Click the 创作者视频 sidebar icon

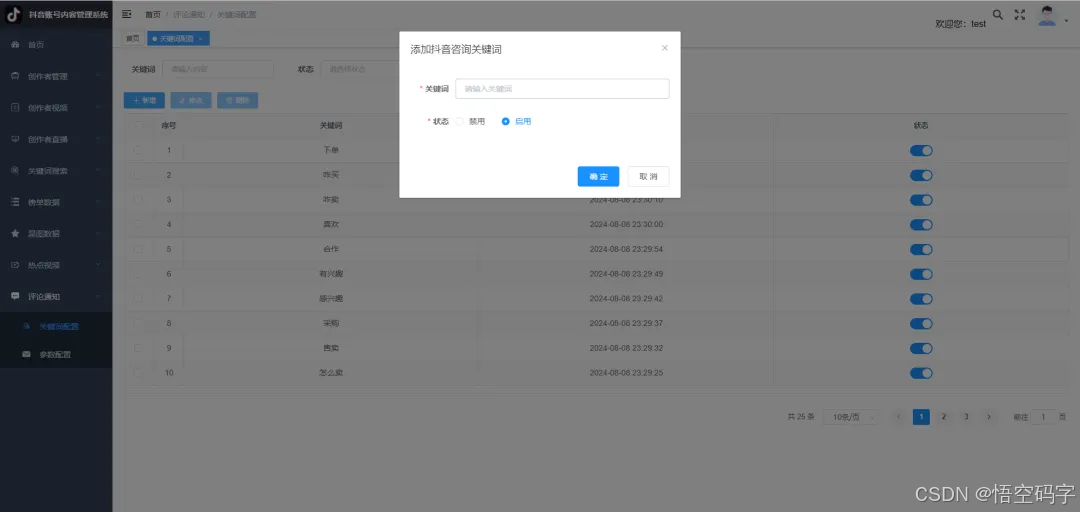coord(15,107)
